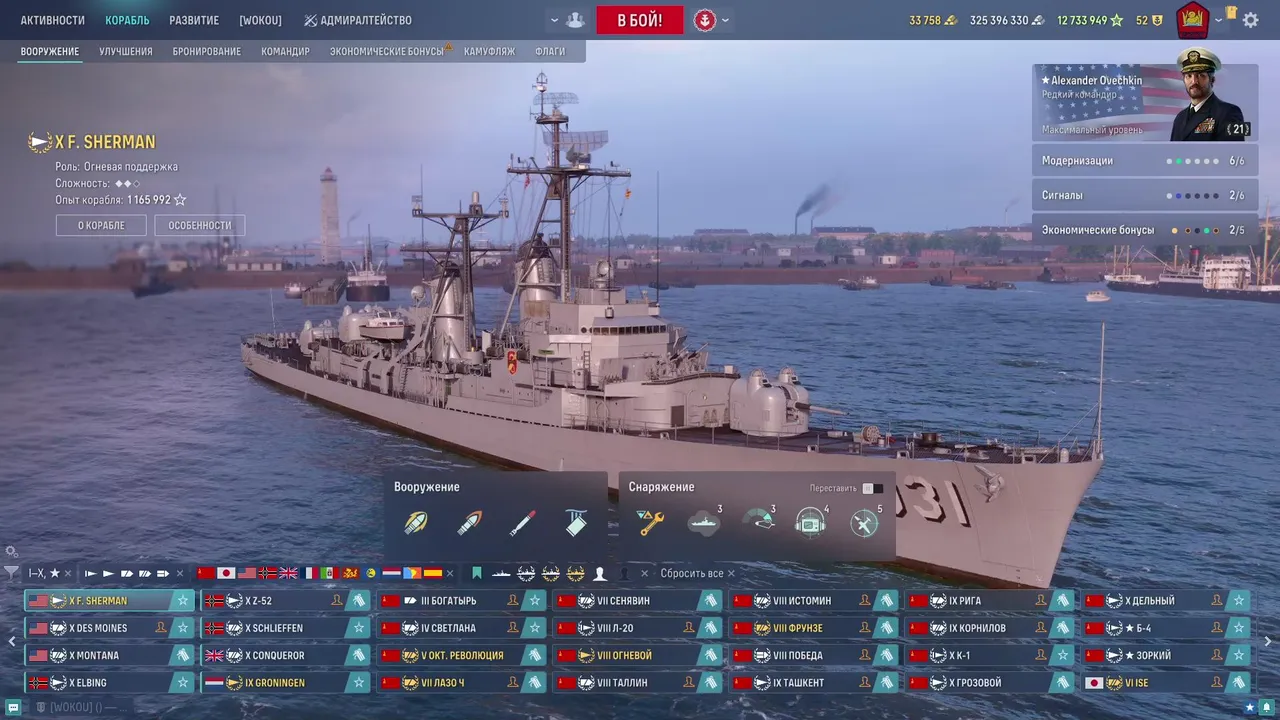1280x720 pixels.
Task: Expand battle type dropdown arrow
Action: click(x=726, y=20)
